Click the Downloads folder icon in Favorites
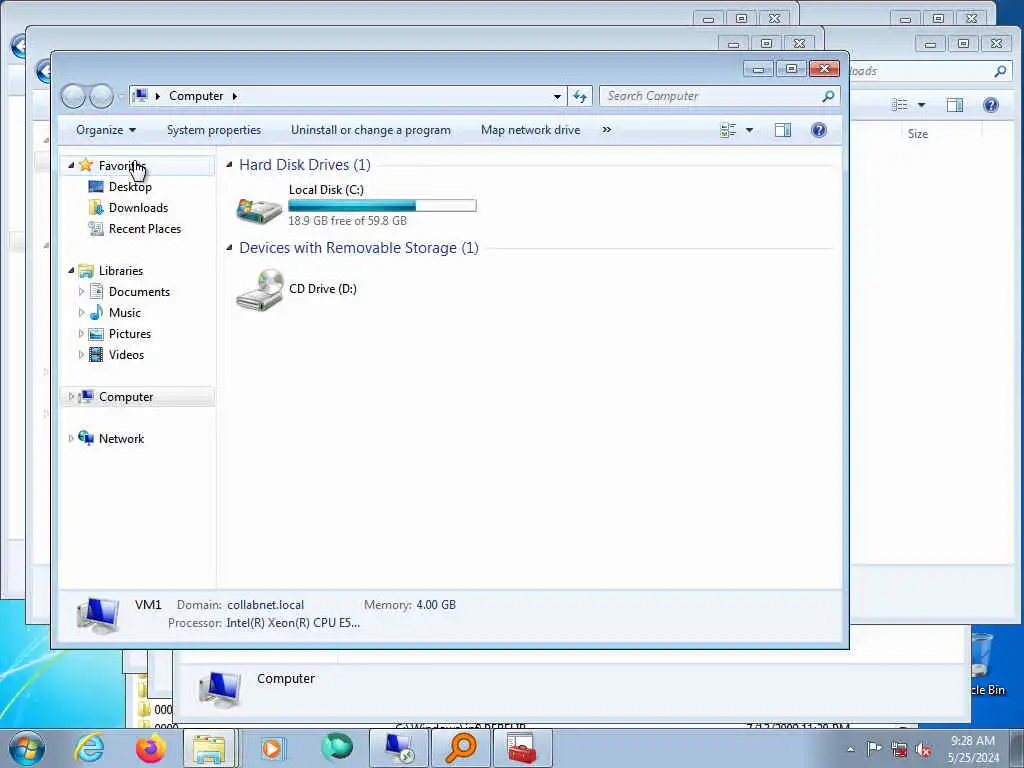The height and width of the screenshot is (768, 1024). pyautogui.click(x=96, y=208)
